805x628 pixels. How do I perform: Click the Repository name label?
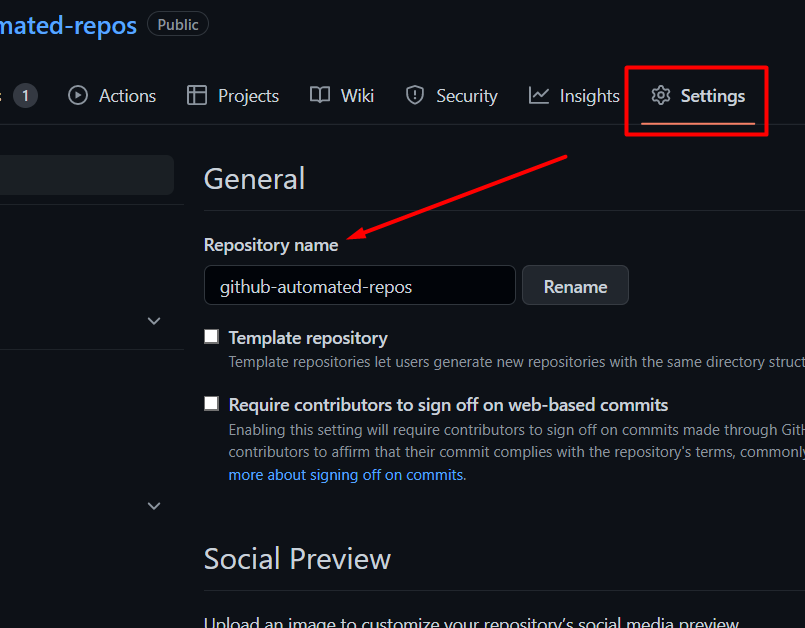coord(271,245)
